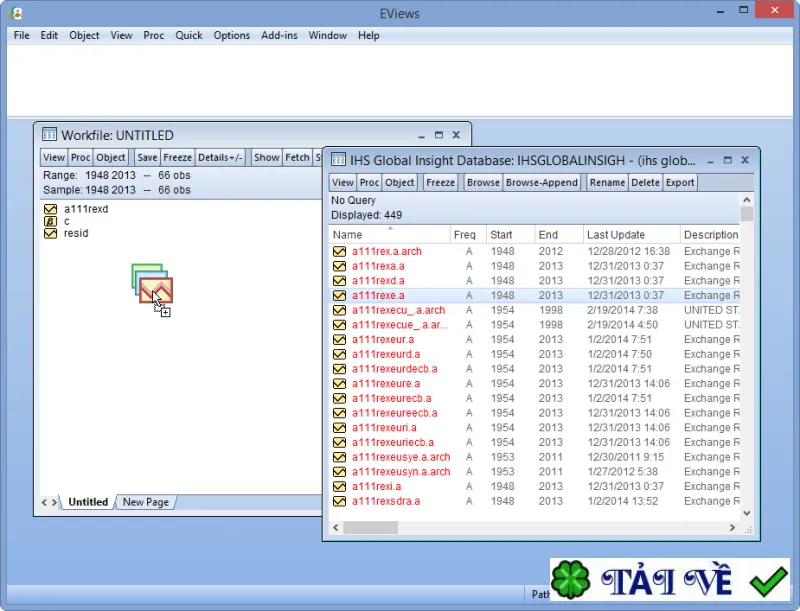The width and height of the screenshot is (800, 611).
Task: Click resid series icon in workfile
Action: pos(51,234)
